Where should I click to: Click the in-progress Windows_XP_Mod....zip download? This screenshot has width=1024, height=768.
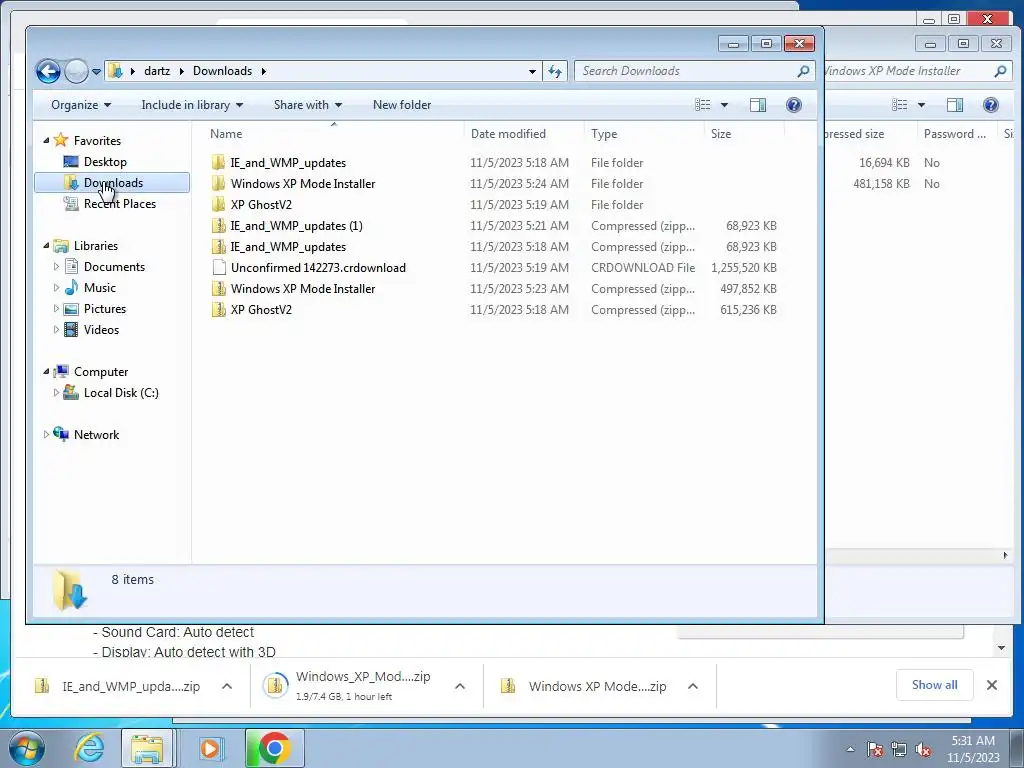tap(349, 686)
